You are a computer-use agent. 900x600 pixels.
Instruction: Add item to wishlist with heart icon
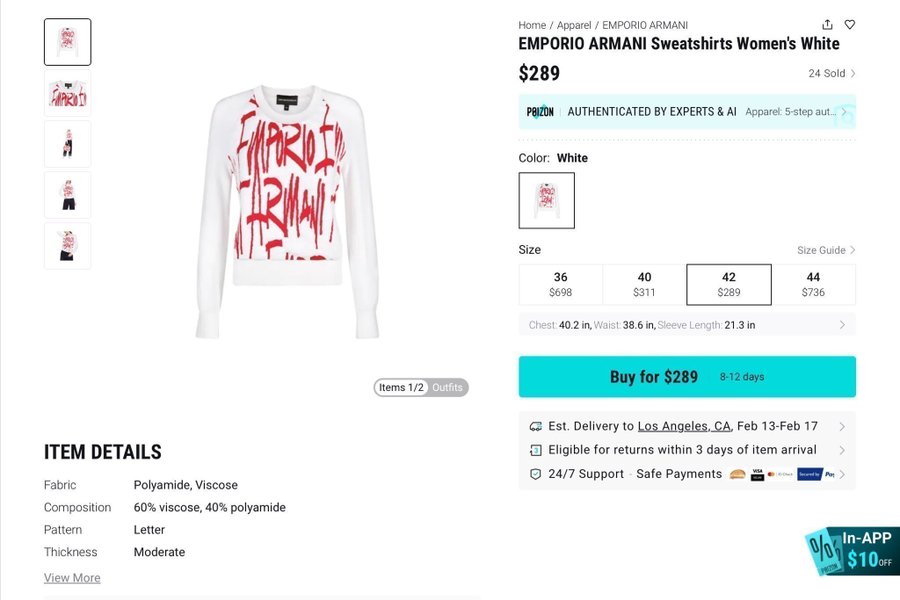pos(850,25)
